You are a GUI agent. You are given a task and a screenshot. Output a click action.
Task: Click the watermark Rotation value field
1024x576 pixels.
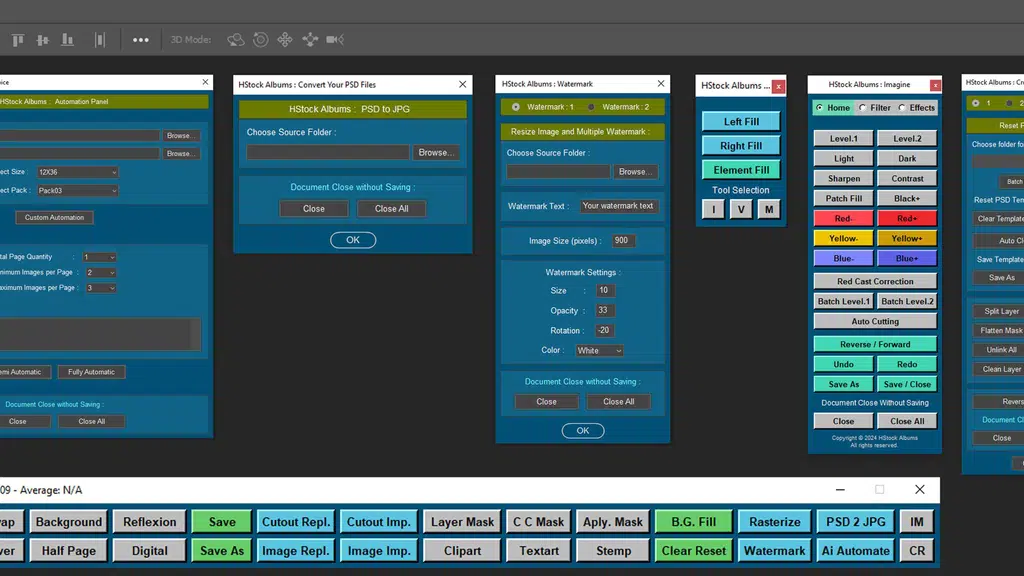[605, 330]
